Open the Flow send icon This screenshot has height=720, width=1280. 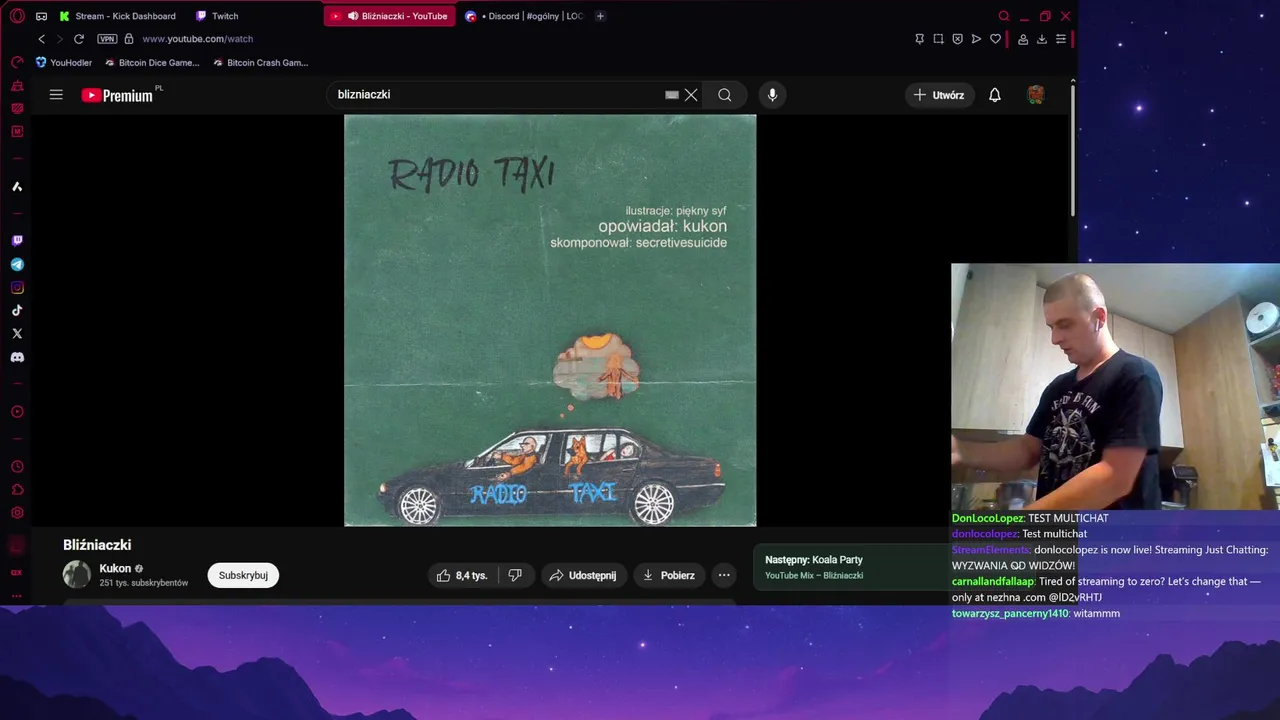tap(976, 39)
